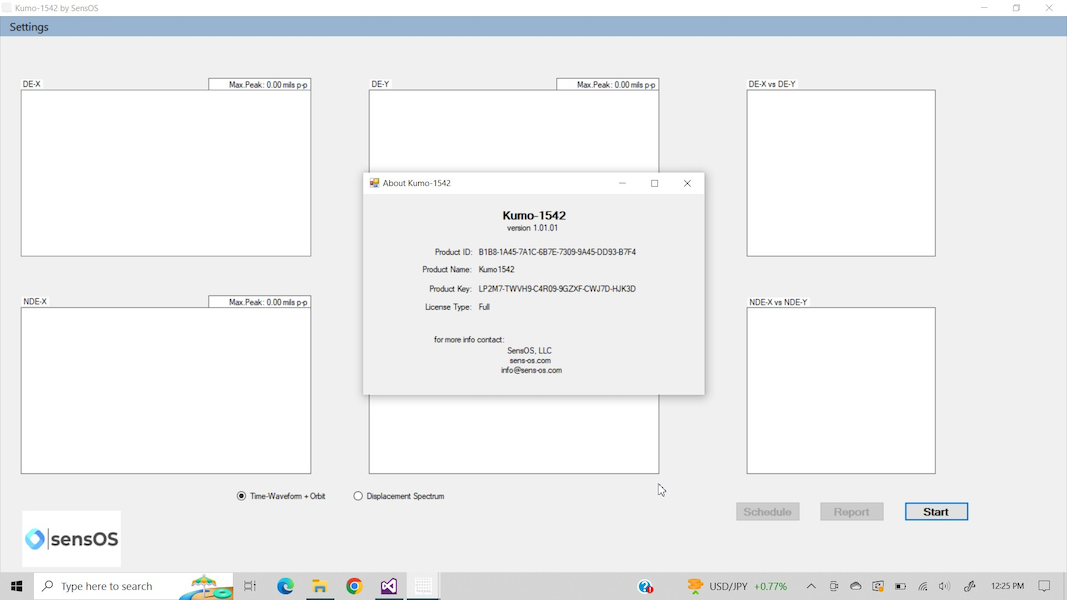This screenshot has width=1067, height=600.
Task: Click the battery tray icon
Action: 900,586
